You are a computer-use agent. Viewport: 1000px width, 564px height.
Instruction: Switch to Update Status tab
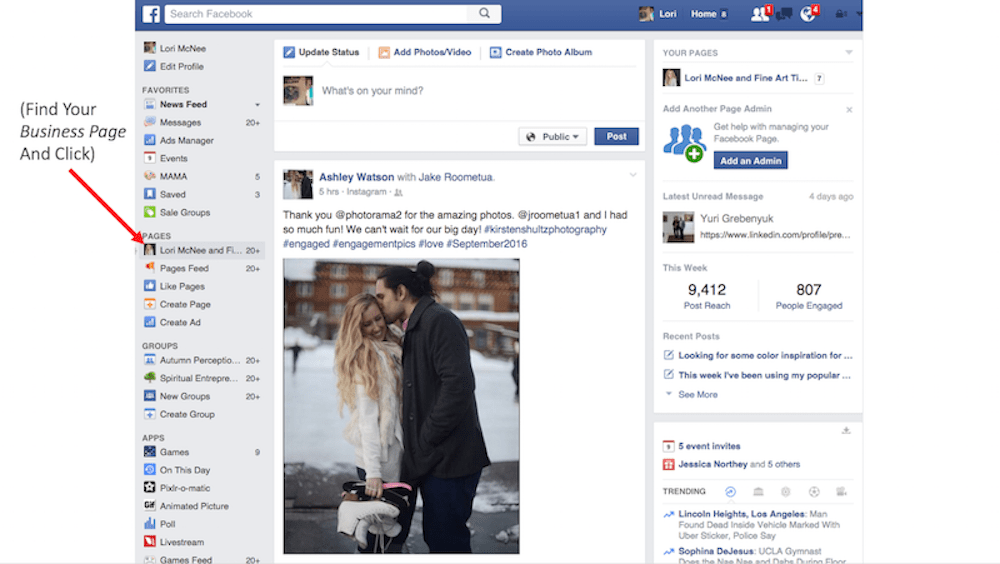(x=321, y=52)
